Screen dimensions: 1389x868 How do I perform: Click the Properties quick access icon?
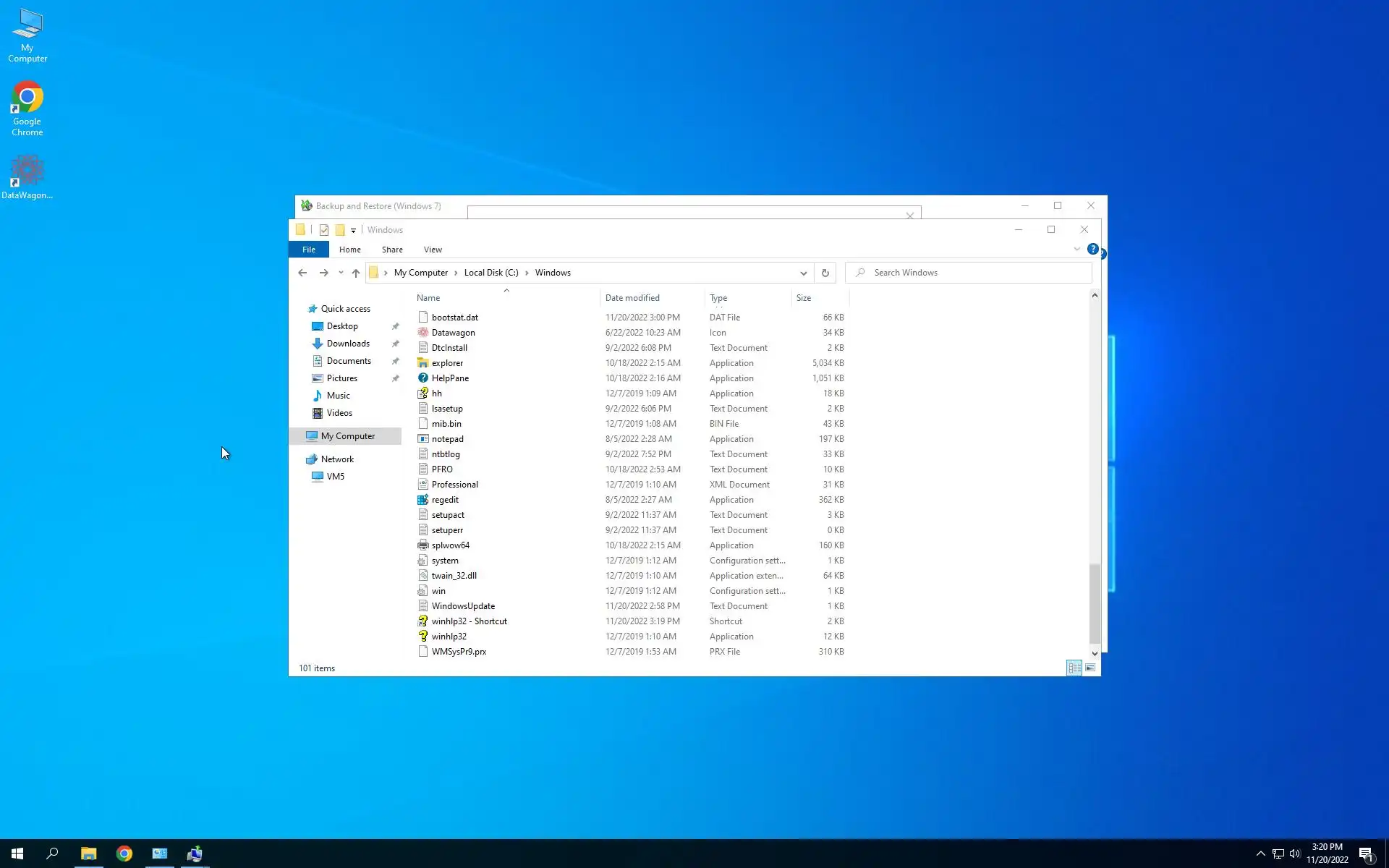pyautogui.click(x=324, y=230)
